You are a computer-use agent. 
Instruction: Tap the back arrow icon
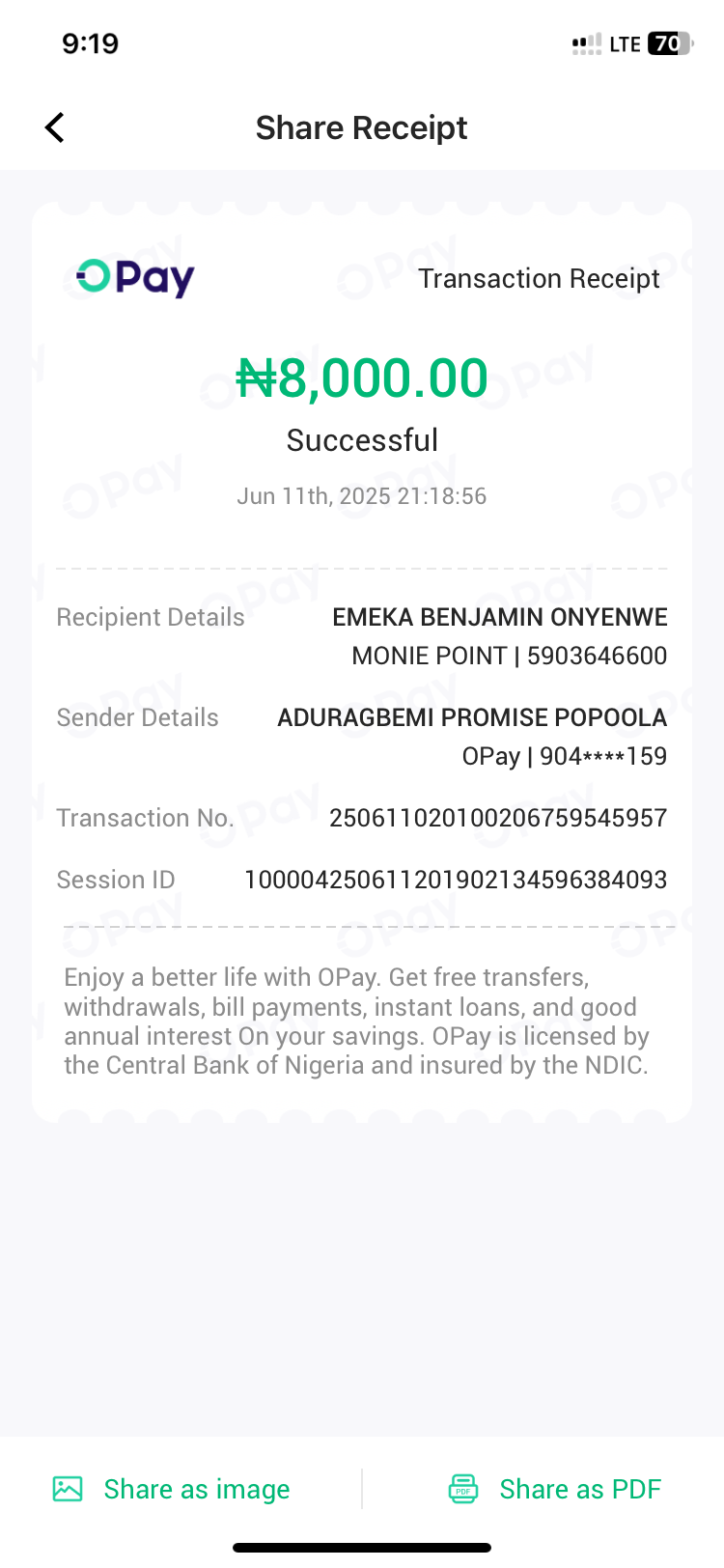tap(55, 127)
